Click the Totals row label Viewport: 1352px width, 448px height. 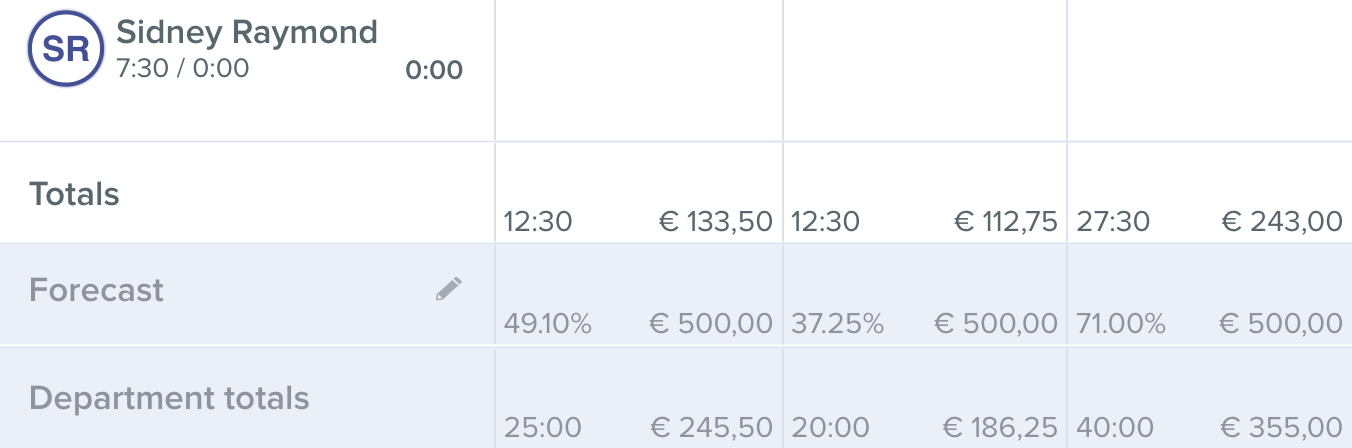pos(74,194)
